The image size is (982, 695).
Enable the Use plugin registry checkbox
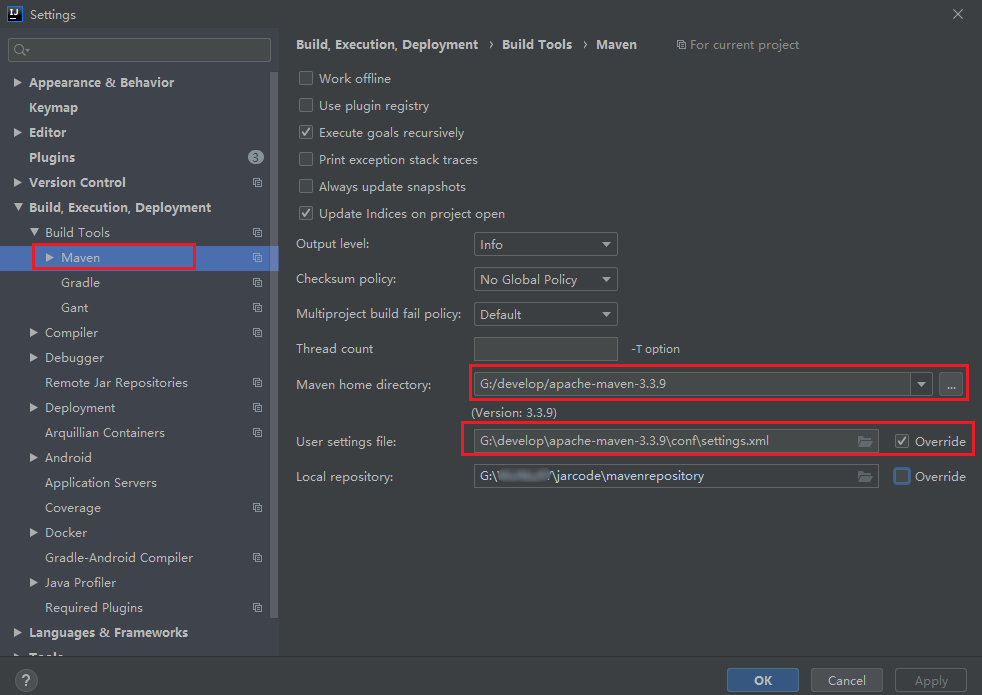(306, 105)
